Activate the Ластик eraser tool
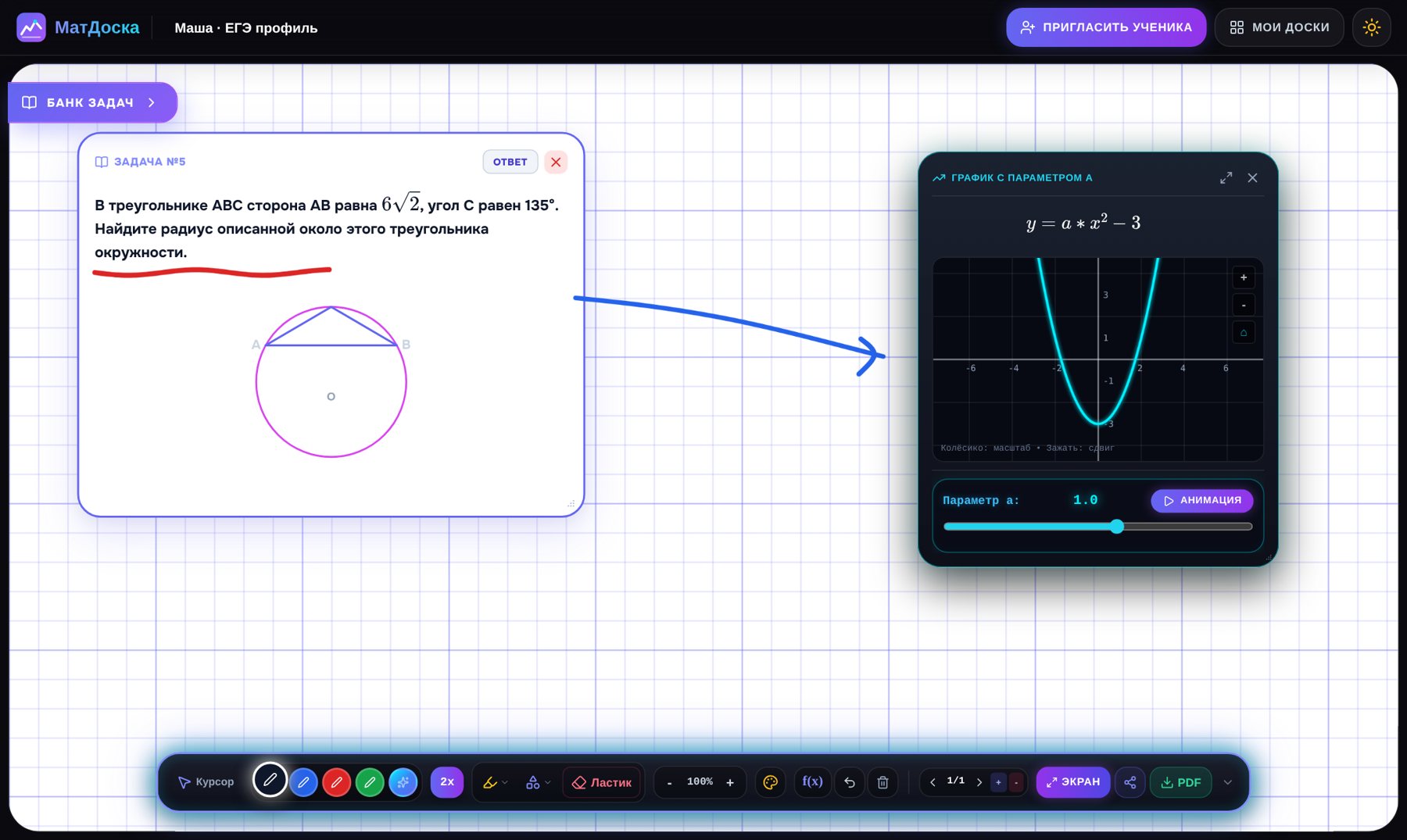Viewport: 1407px width, 840px height. click(x=602, y=782)
